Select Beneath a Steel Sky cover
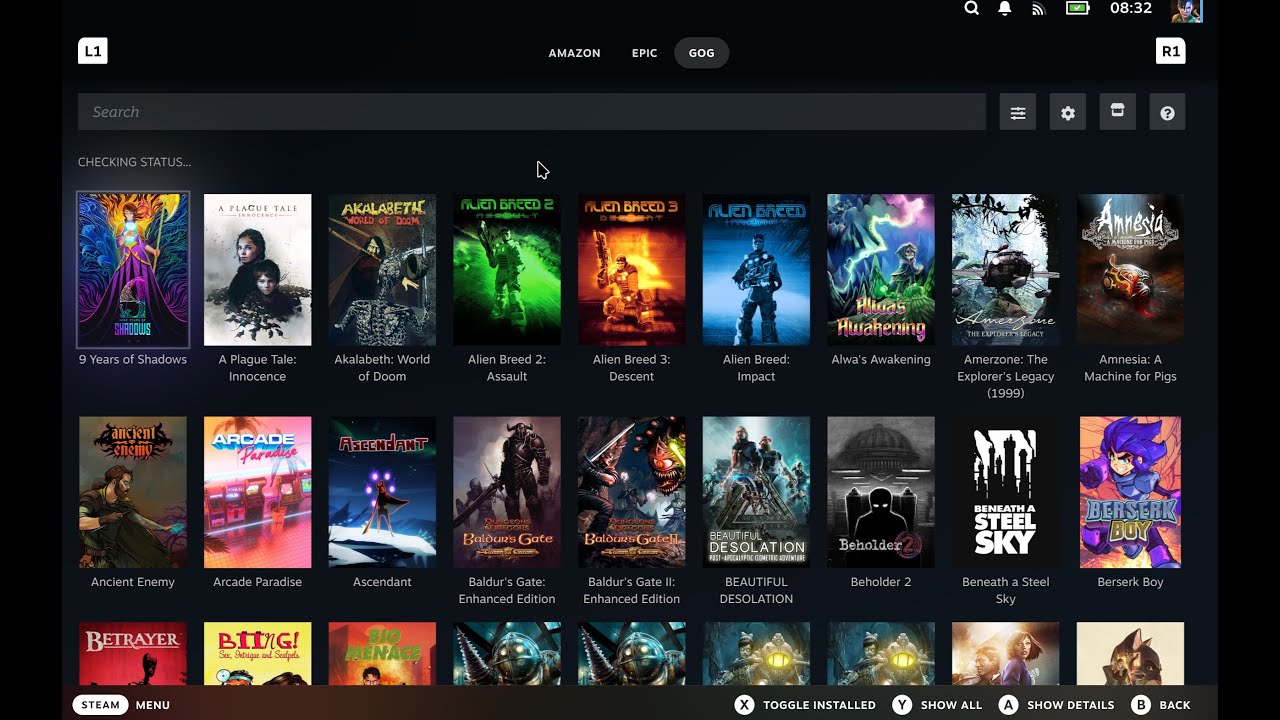This screenshot has width=1280, height=720. tap(1006, 492)
